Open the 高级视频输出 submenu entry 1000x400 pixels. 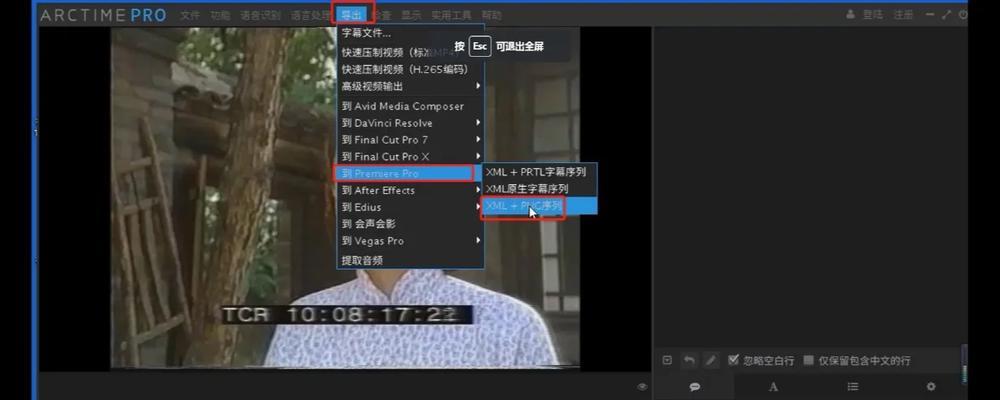tap(410, 85)
